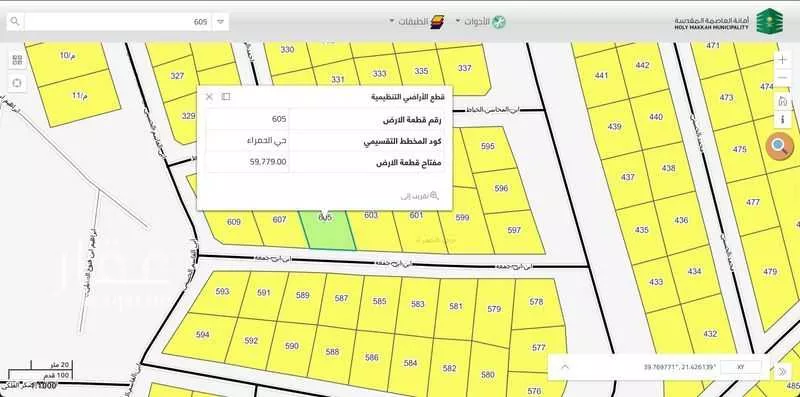The width and height of the screenshot is (800, 397).
Task: Select parcel 583 on the map
Action: click(x=418, y=305)
